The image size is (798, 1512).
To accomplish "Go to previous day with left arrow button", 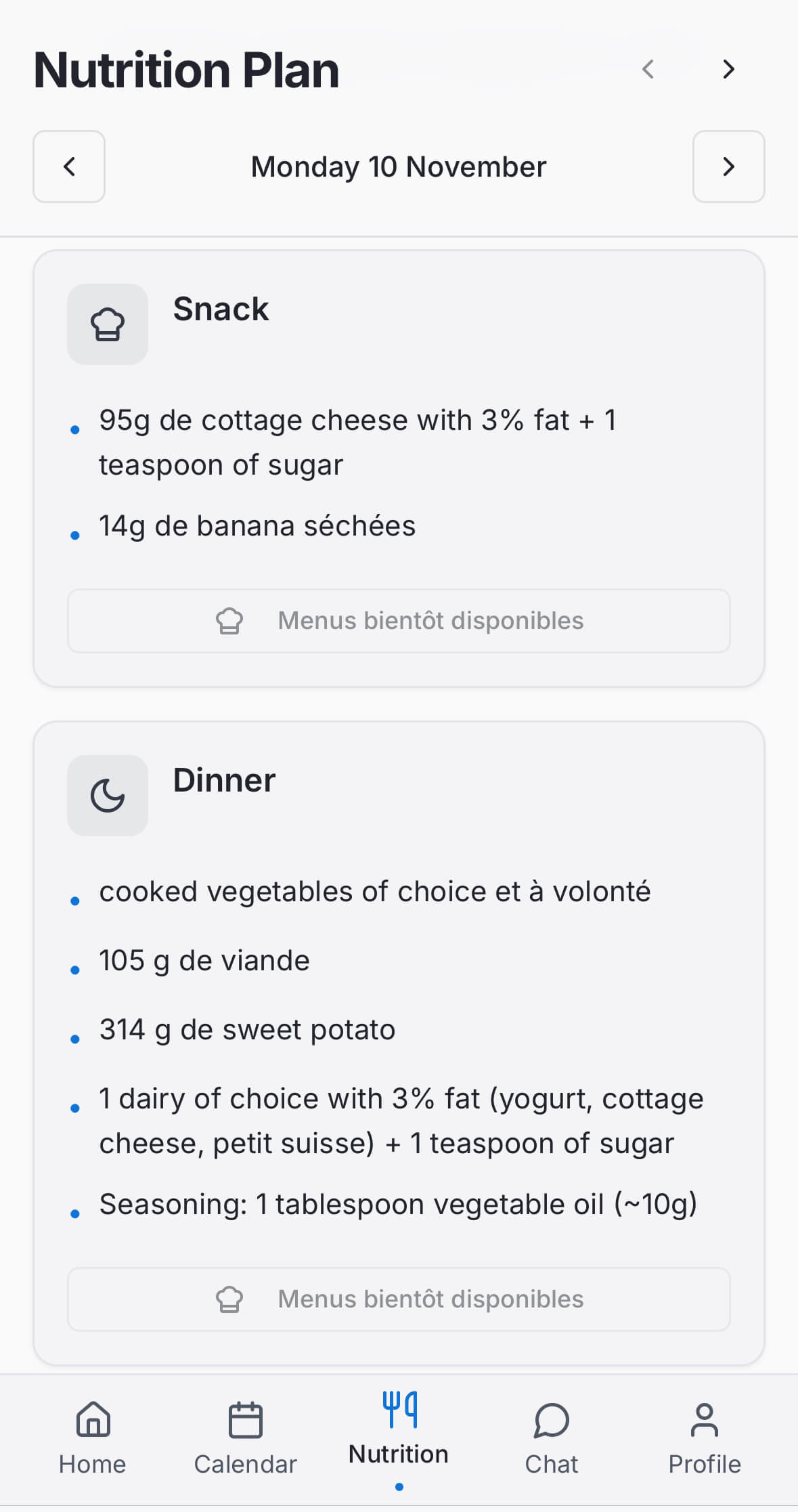I will [x=69, y=167].
